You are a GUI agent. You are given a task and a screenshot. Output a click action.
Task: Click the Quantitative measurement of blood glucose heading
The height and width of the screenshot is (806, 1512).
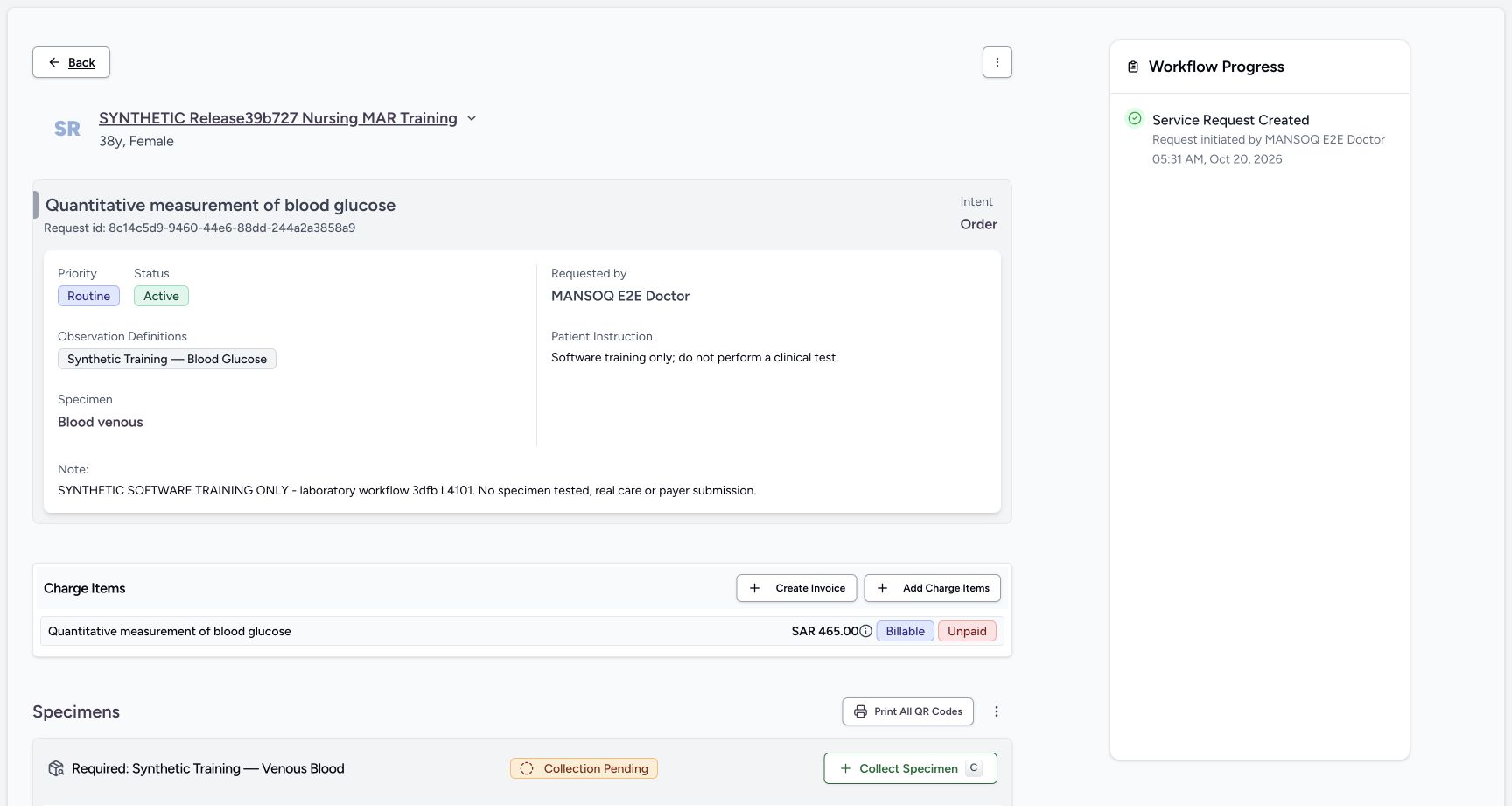tap(220, 205)
